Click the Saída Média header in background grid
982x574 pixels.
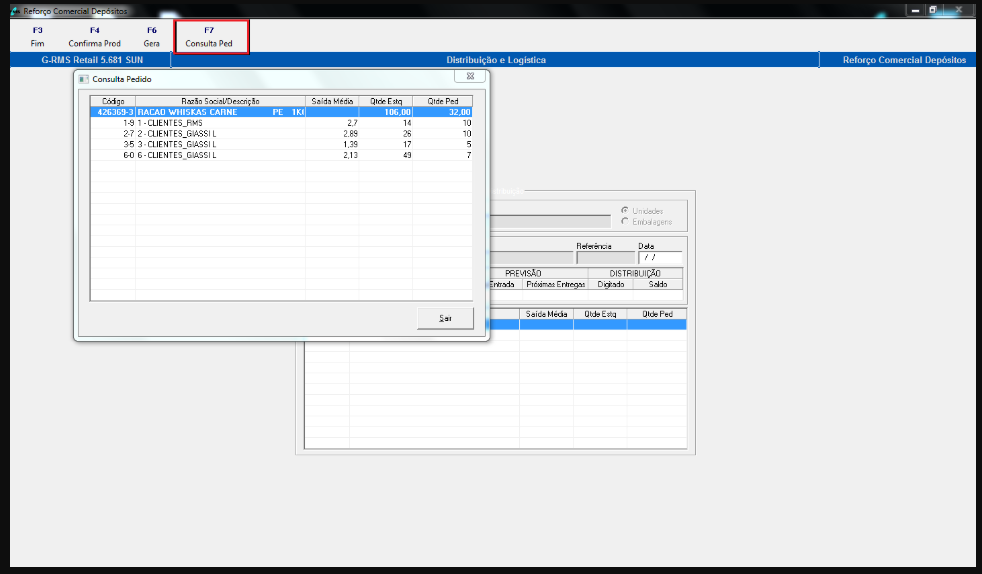(546, 314)
